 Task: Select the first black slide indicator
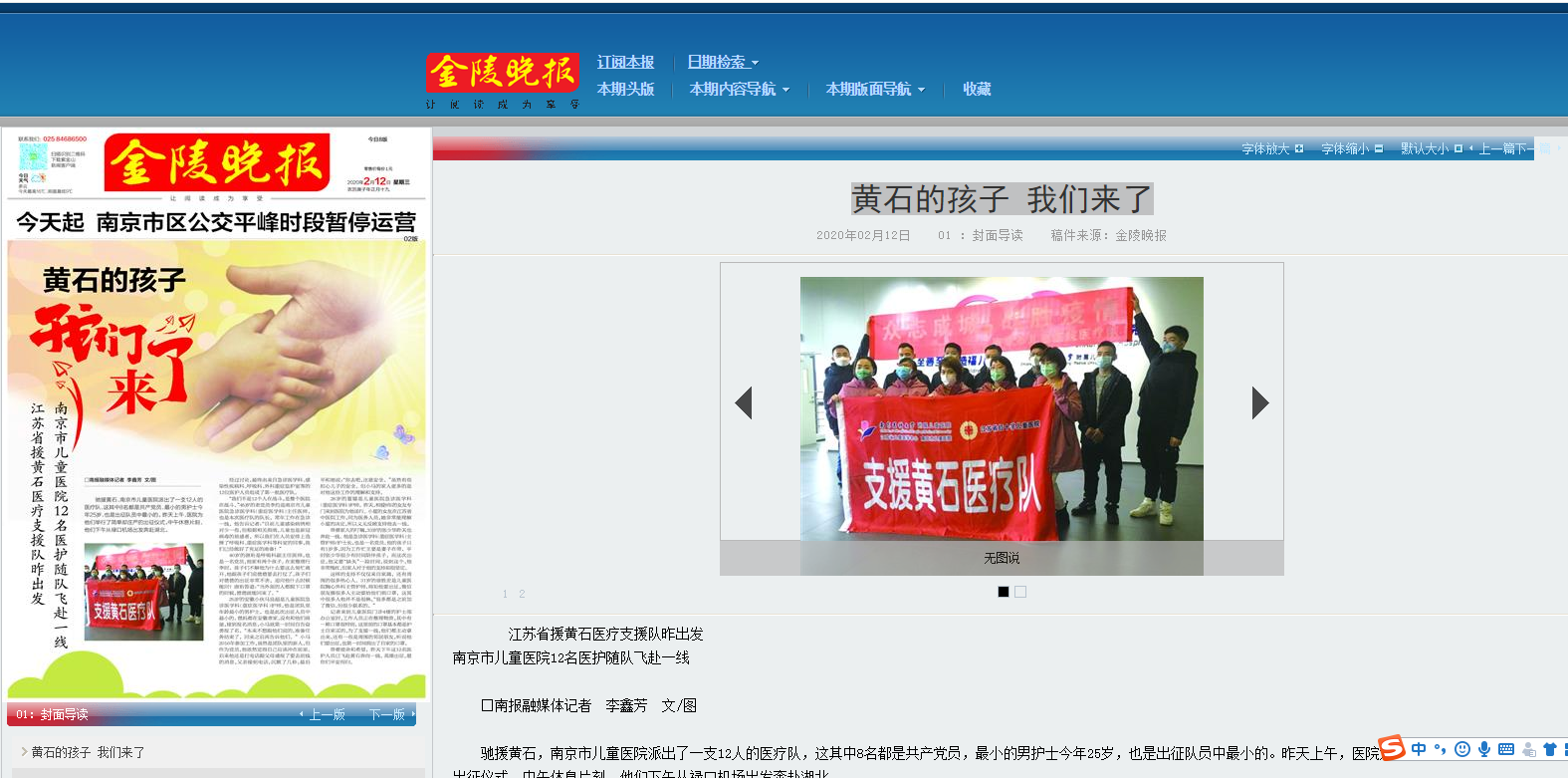[x=1004, y=592]
